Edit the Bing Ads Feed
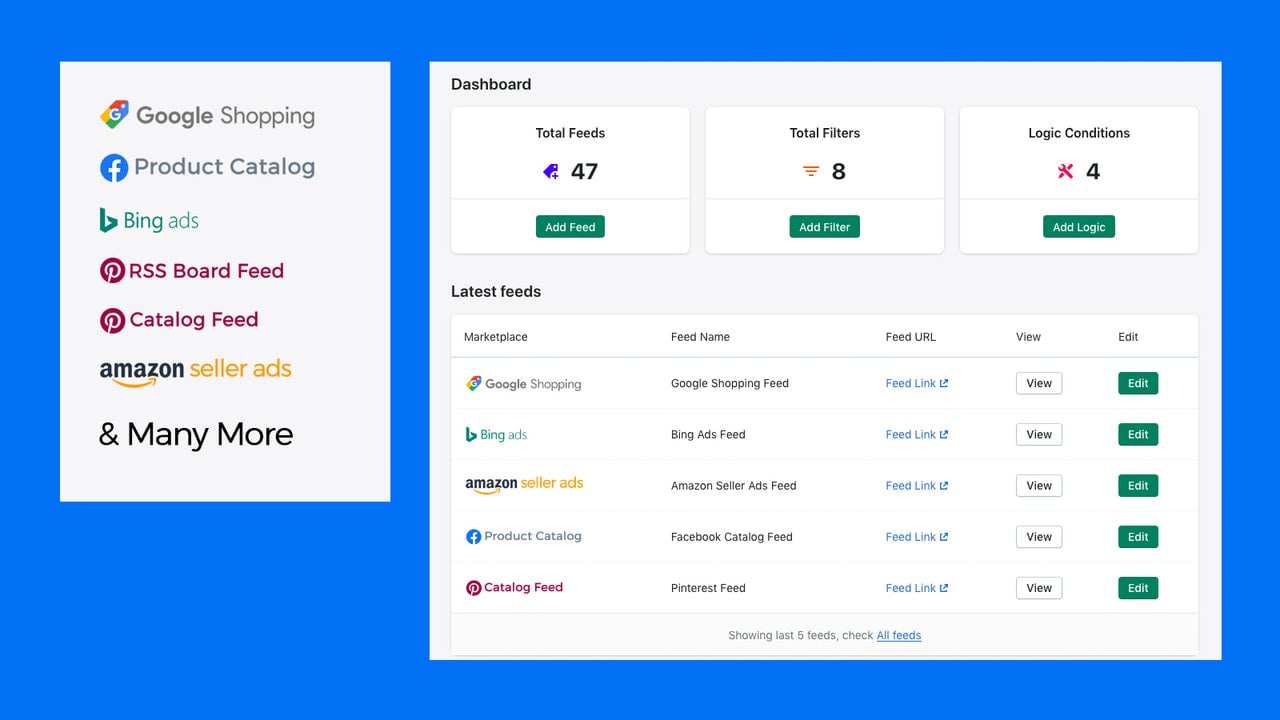The width and height of the screenshot is (1280, 720). [1138, 434]
